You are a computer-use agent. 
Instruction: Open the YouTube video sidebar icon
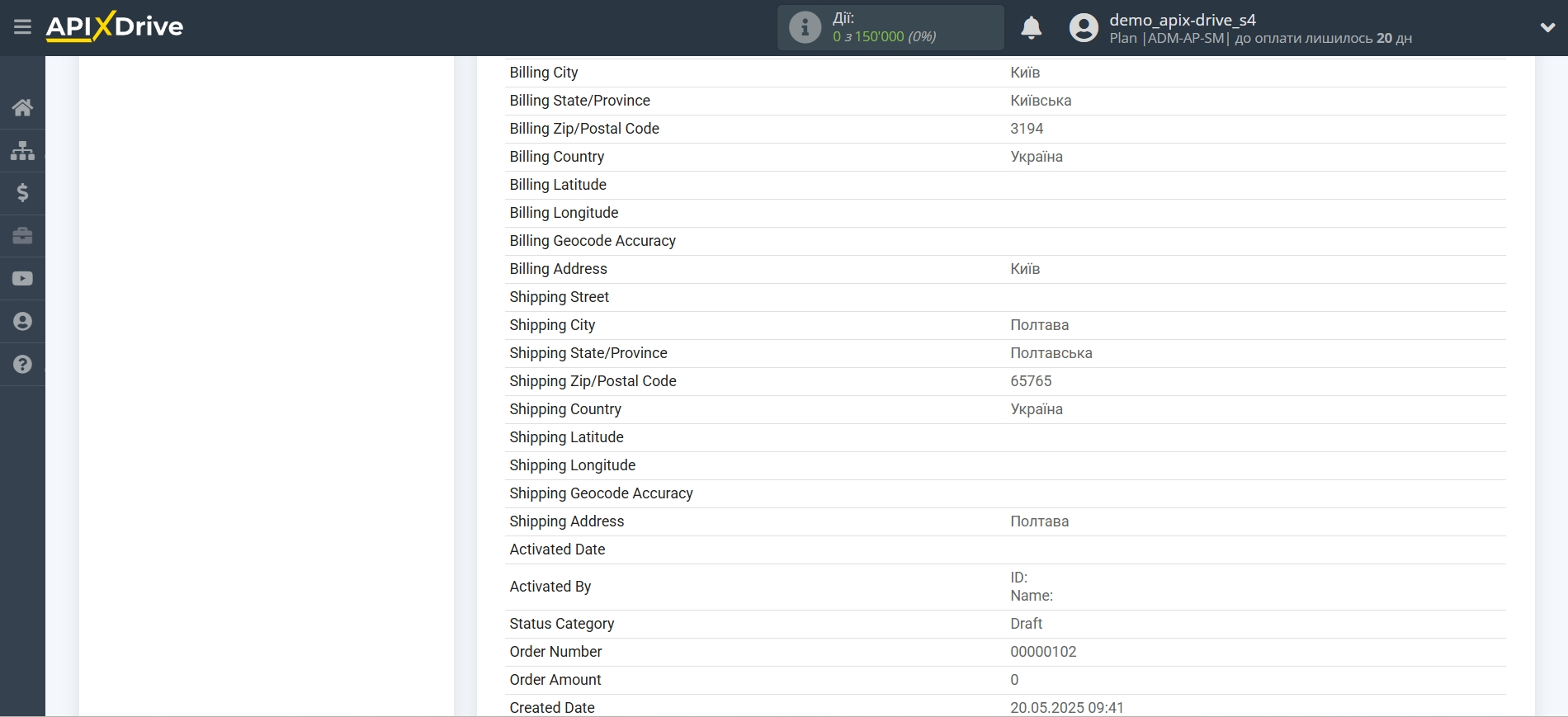point(22,279)
